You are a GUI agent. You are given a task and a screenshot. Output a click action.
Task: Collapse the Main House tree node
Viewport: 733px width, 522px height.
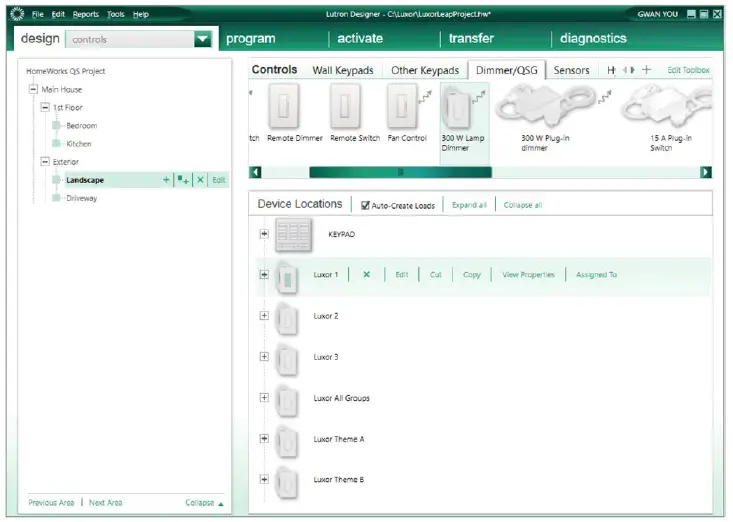(33, 89)
